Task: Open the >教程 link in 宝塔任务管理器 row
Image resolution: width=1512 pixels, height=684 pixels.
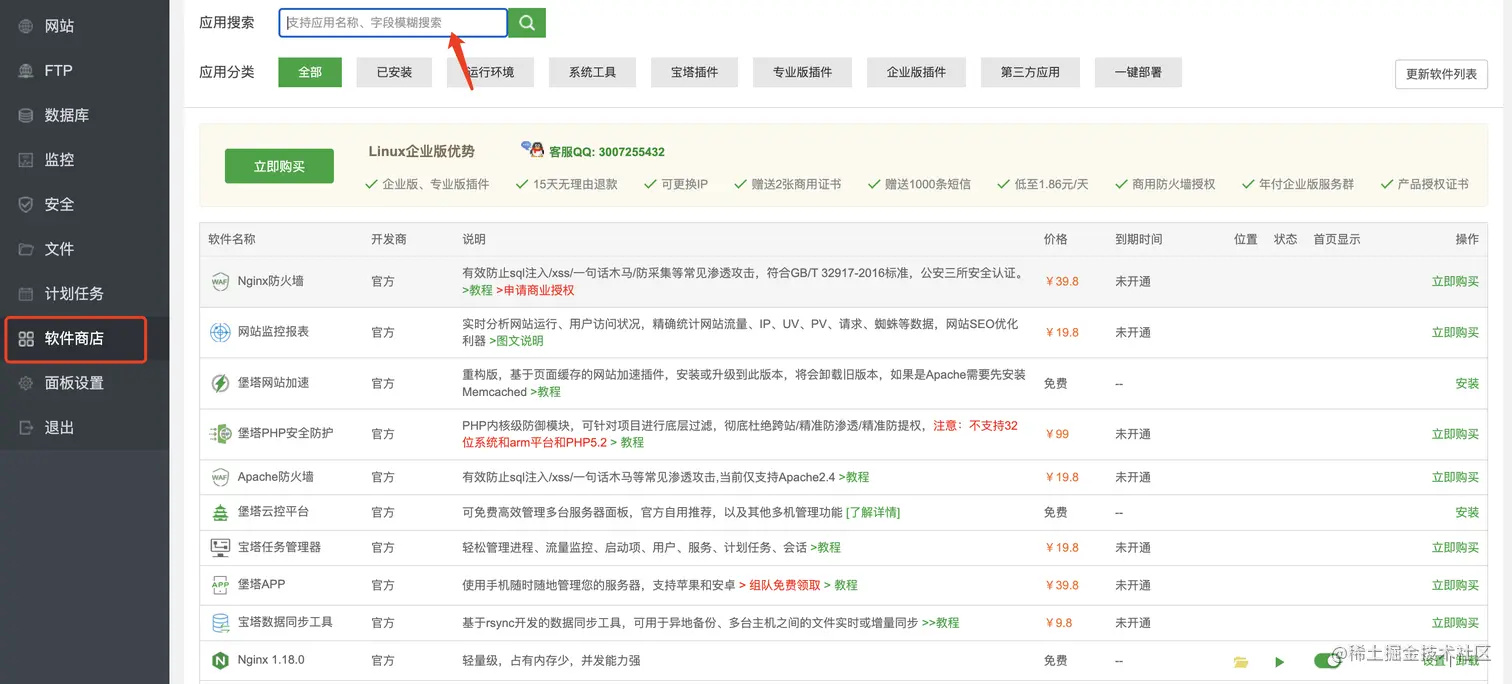Action: 825,548
